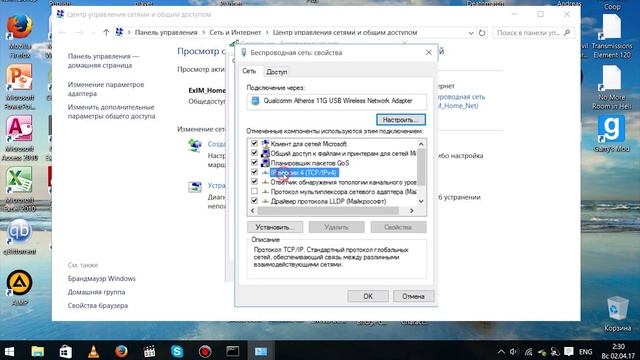Open qBittorrent desktop shortcut
The image size is (640, 360).
pyautogui.click(x=19, y=238)
